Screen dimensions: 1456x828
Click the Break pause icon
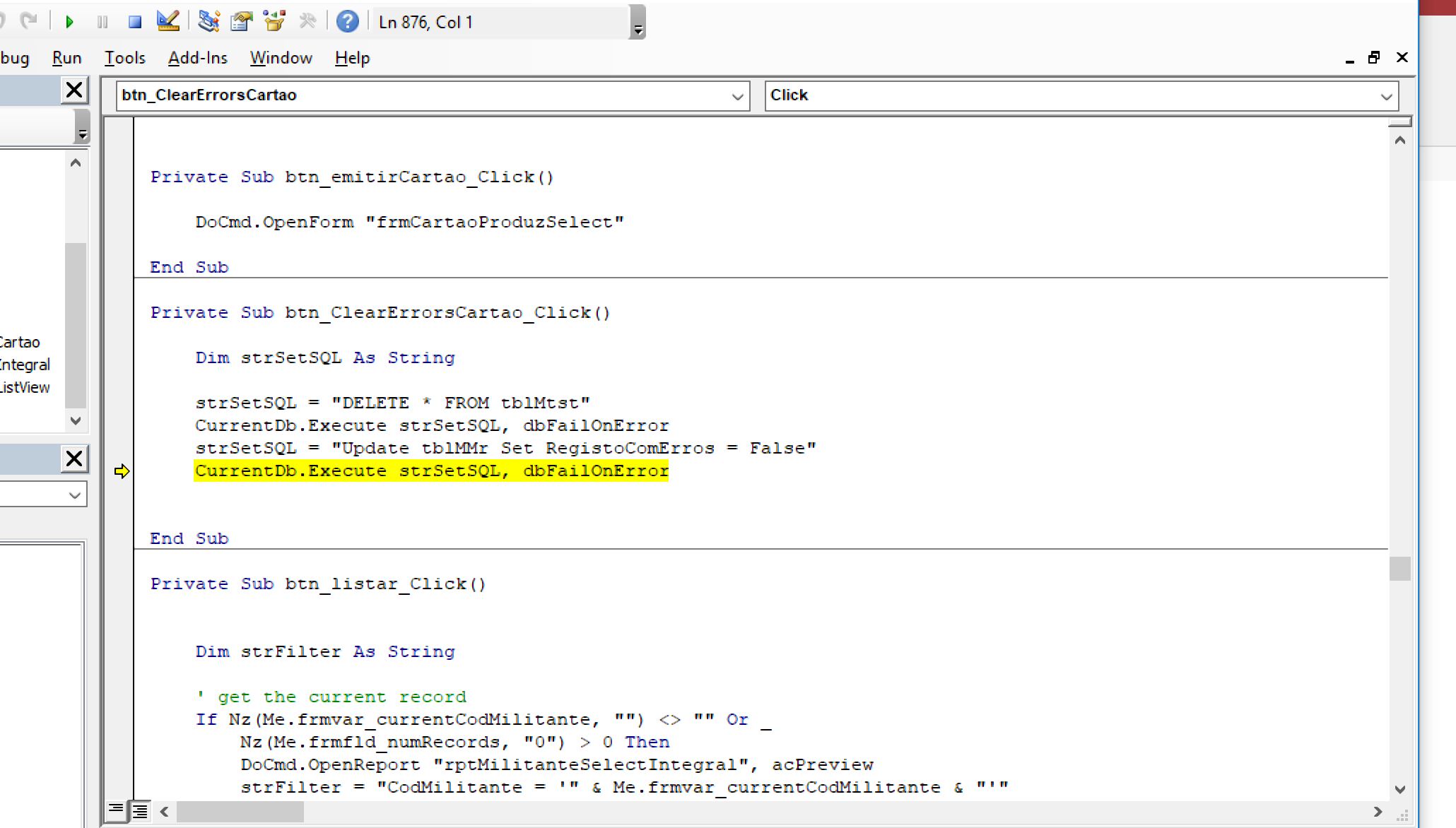click(x=102, y=22)
